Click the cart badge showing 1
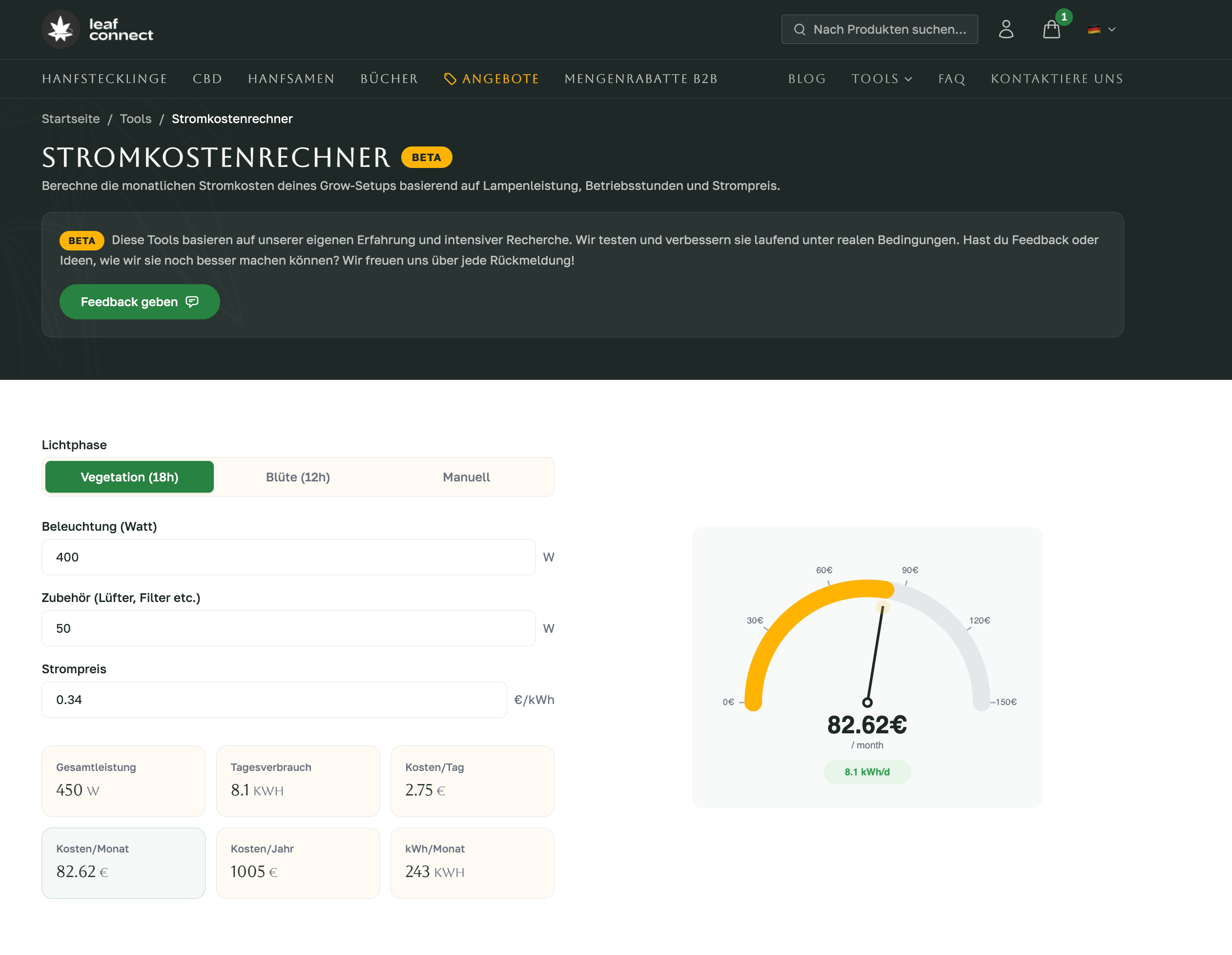 click(1064, 17)
